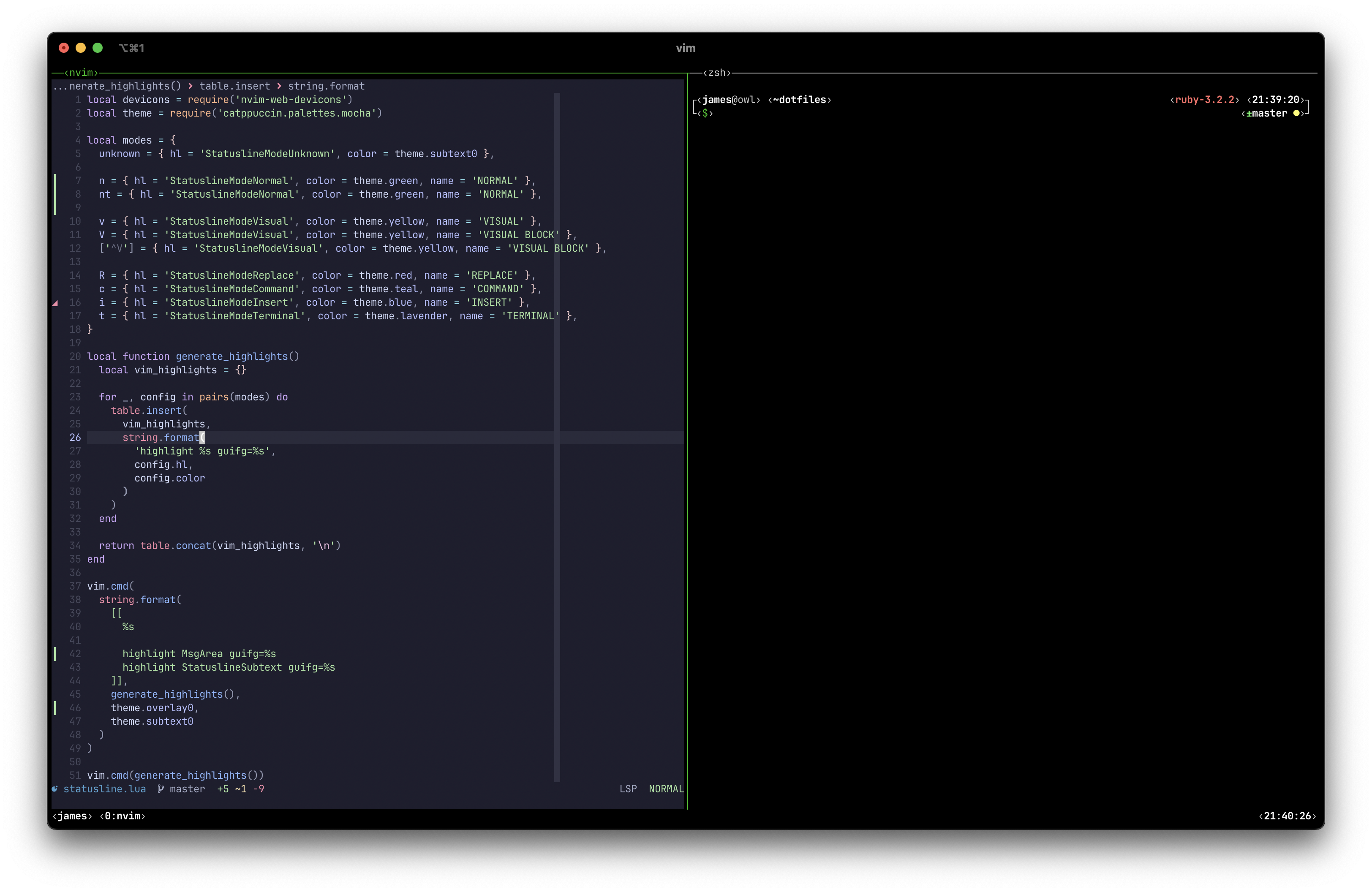Click the chevron before string.format in breadcrumb
The width and height of the screenshot is (1372, 892).
(279, 87)
